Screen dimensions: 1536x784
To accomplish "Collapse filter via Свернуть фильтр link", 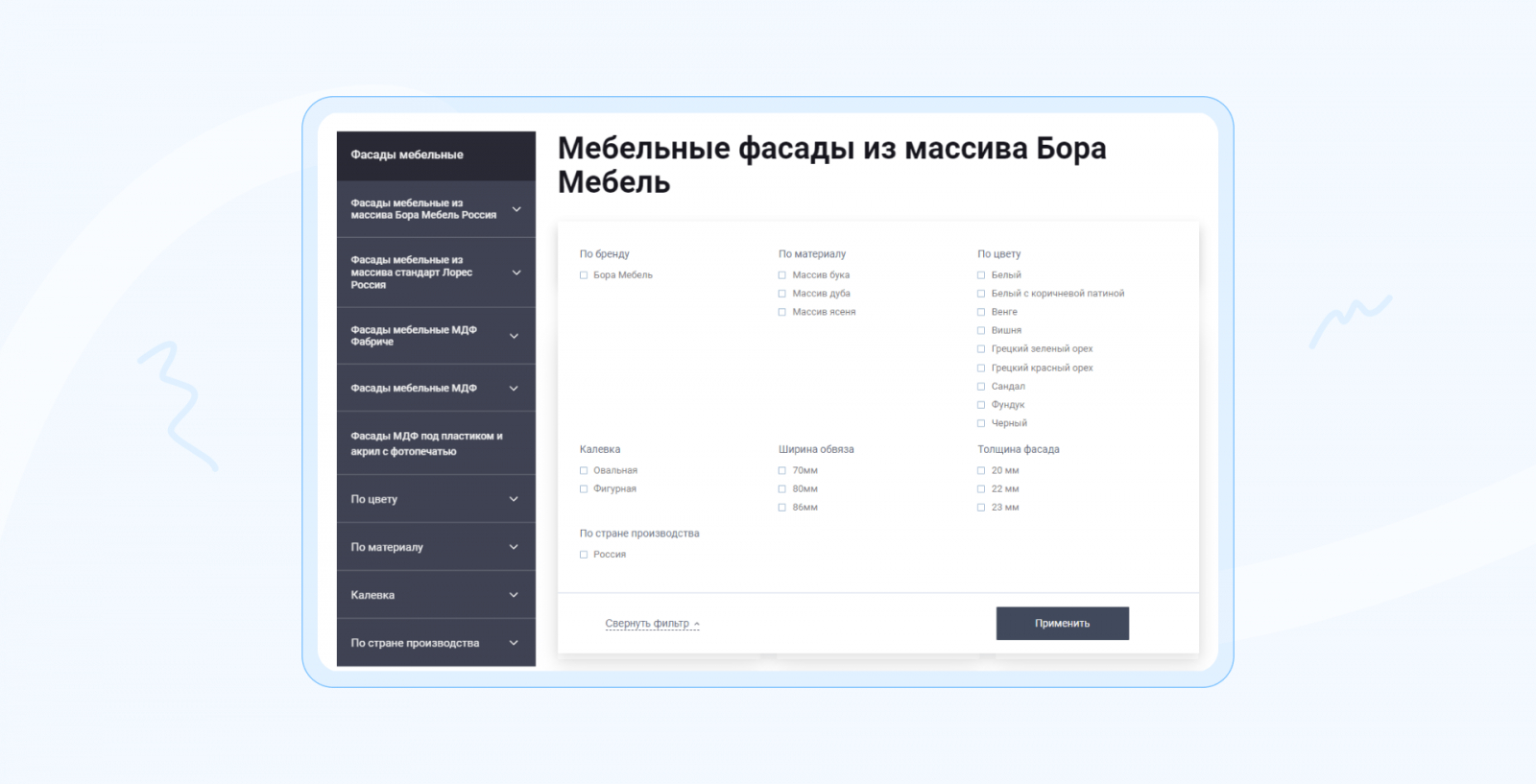I will 653,624.
